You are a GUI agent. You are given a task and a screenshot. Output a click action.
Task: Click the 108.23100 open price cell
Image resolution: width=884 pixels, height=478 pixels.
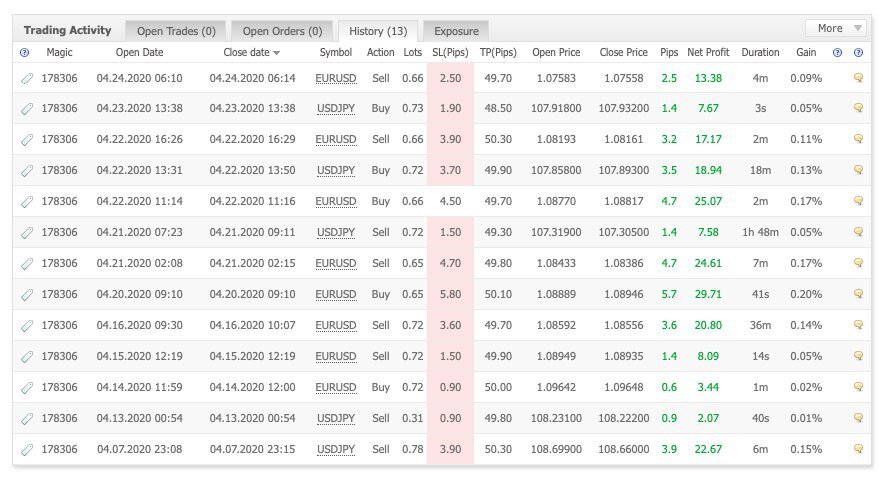tap(556, 418)
